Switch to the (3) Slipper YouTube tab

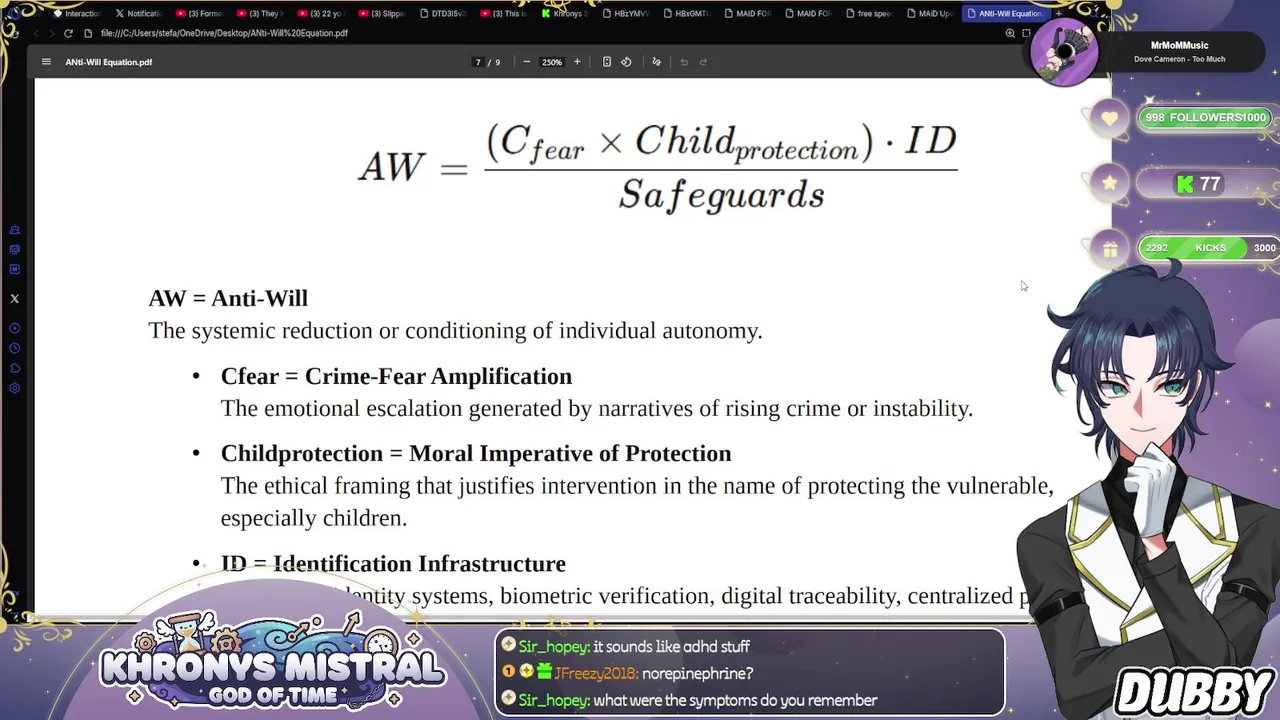382,13
